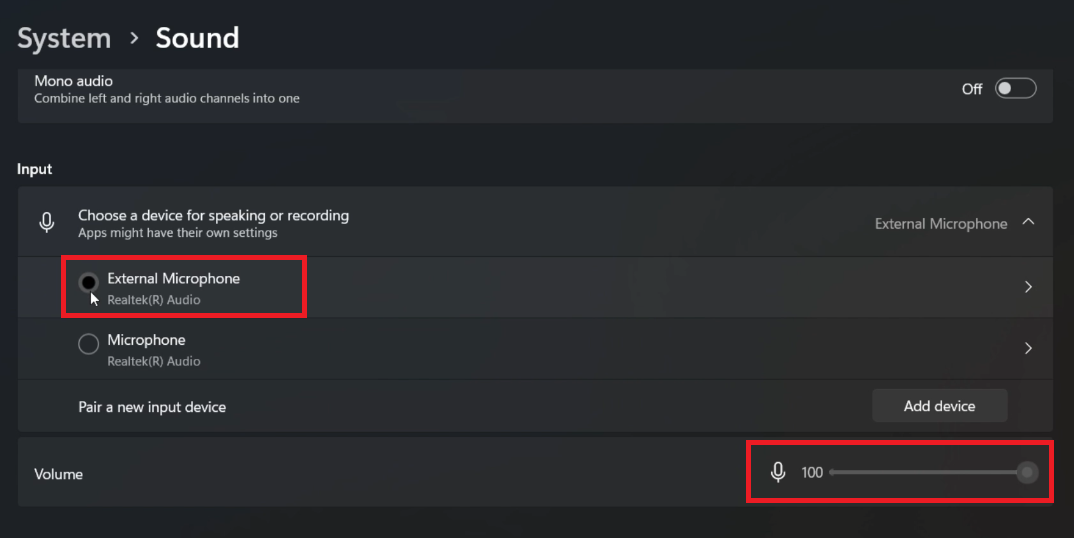Turn on the Mono audio switch

[1015, 89]
